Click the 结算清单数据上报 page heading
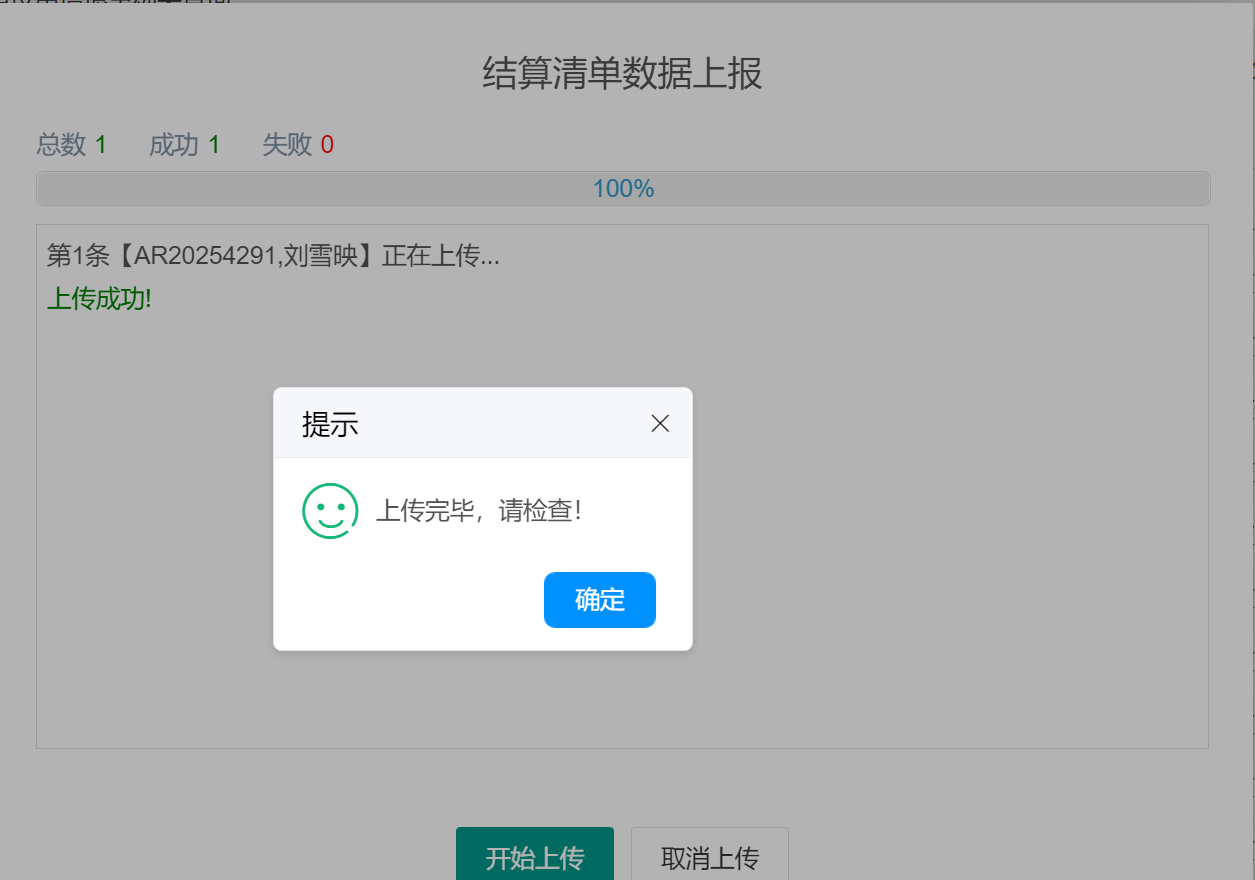1255x880 pixels. (622, 74)
